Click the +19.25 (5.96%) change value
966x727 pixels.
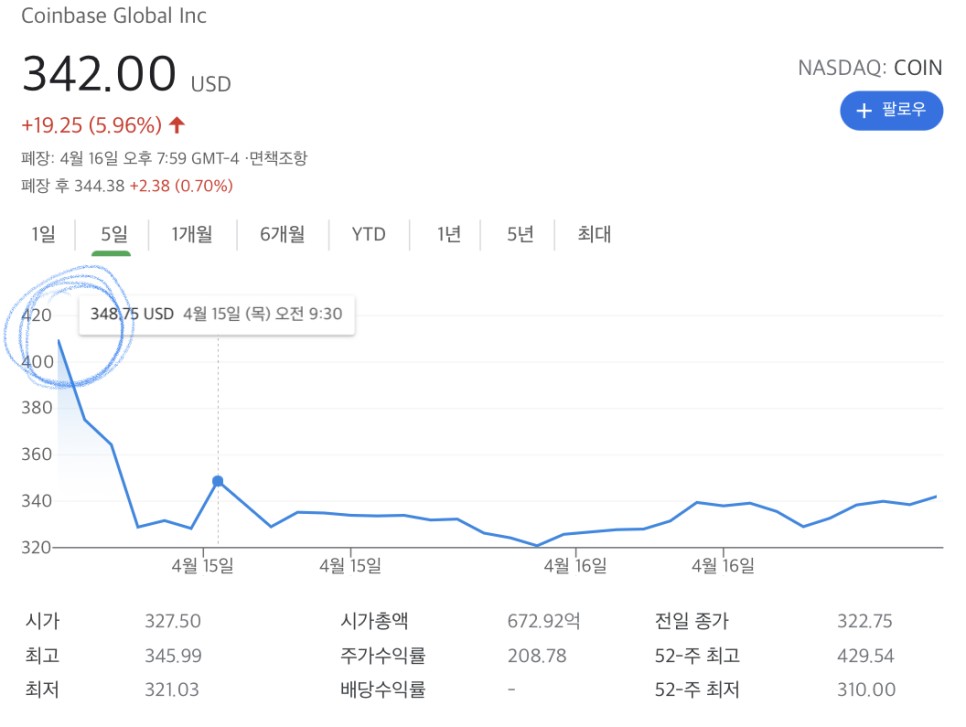click(91, 126)
